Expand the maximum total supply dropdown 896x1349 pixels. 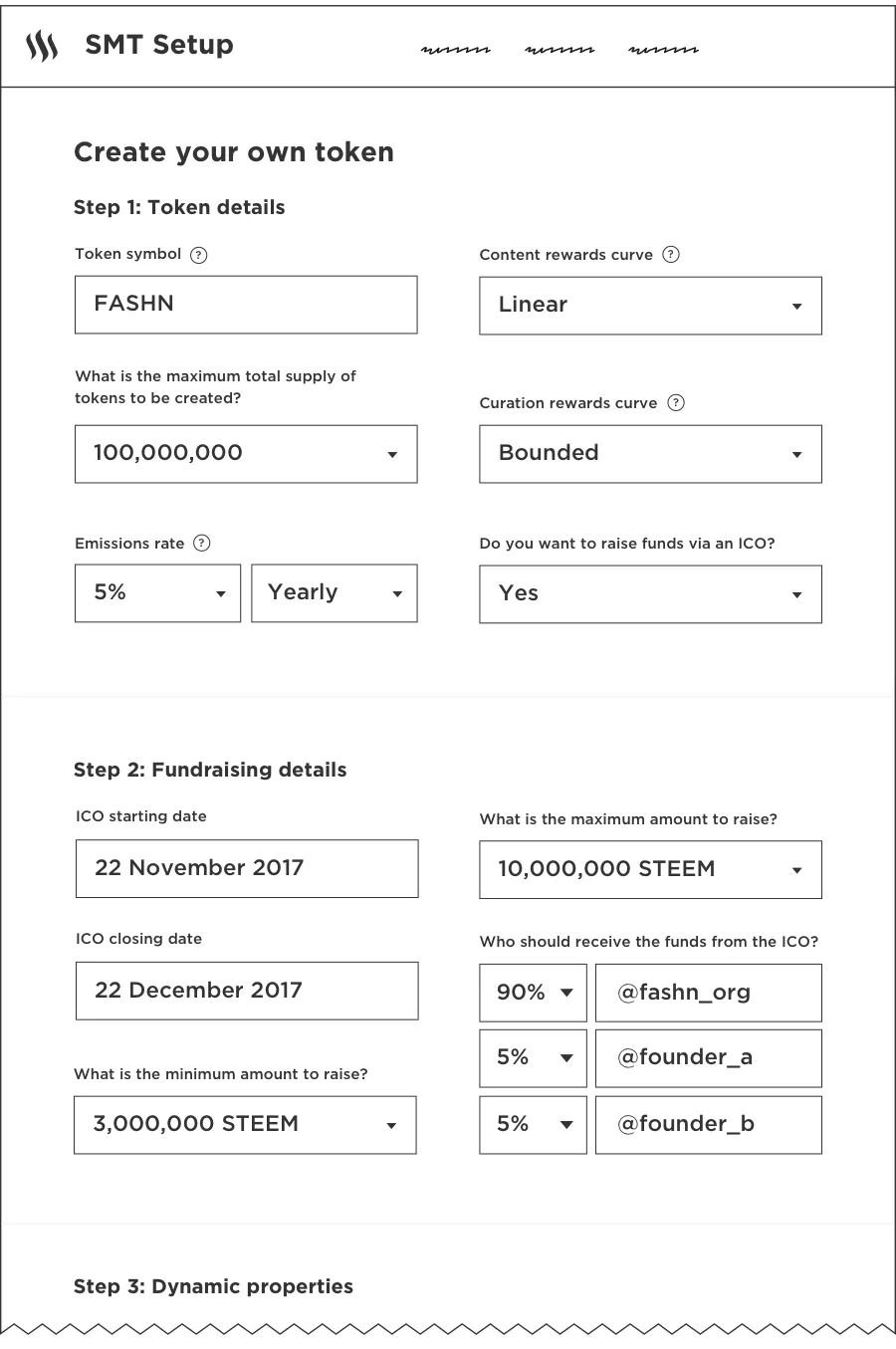point(246,454)
